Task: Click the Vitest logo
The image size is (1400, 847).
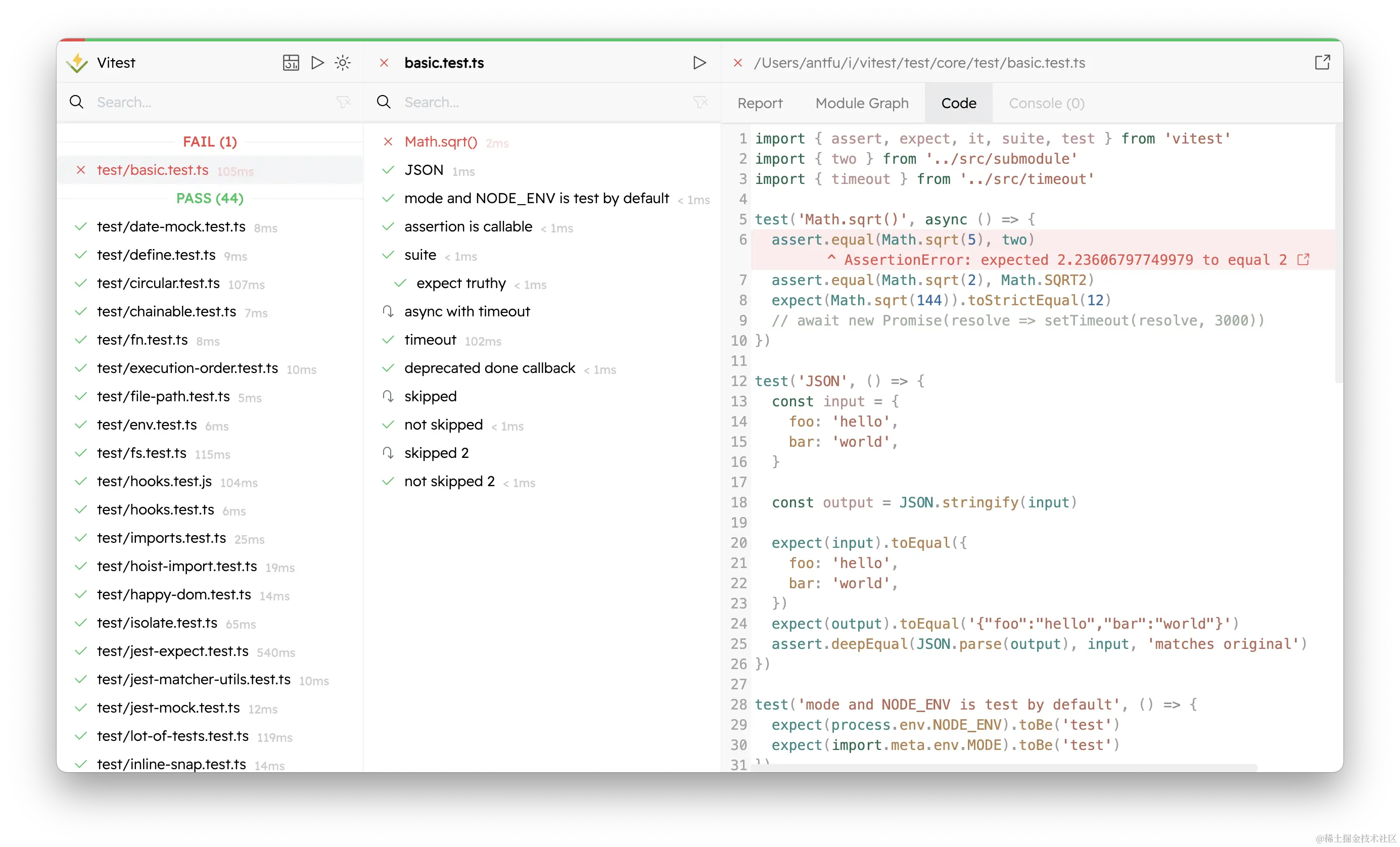Action: (77, 63)
